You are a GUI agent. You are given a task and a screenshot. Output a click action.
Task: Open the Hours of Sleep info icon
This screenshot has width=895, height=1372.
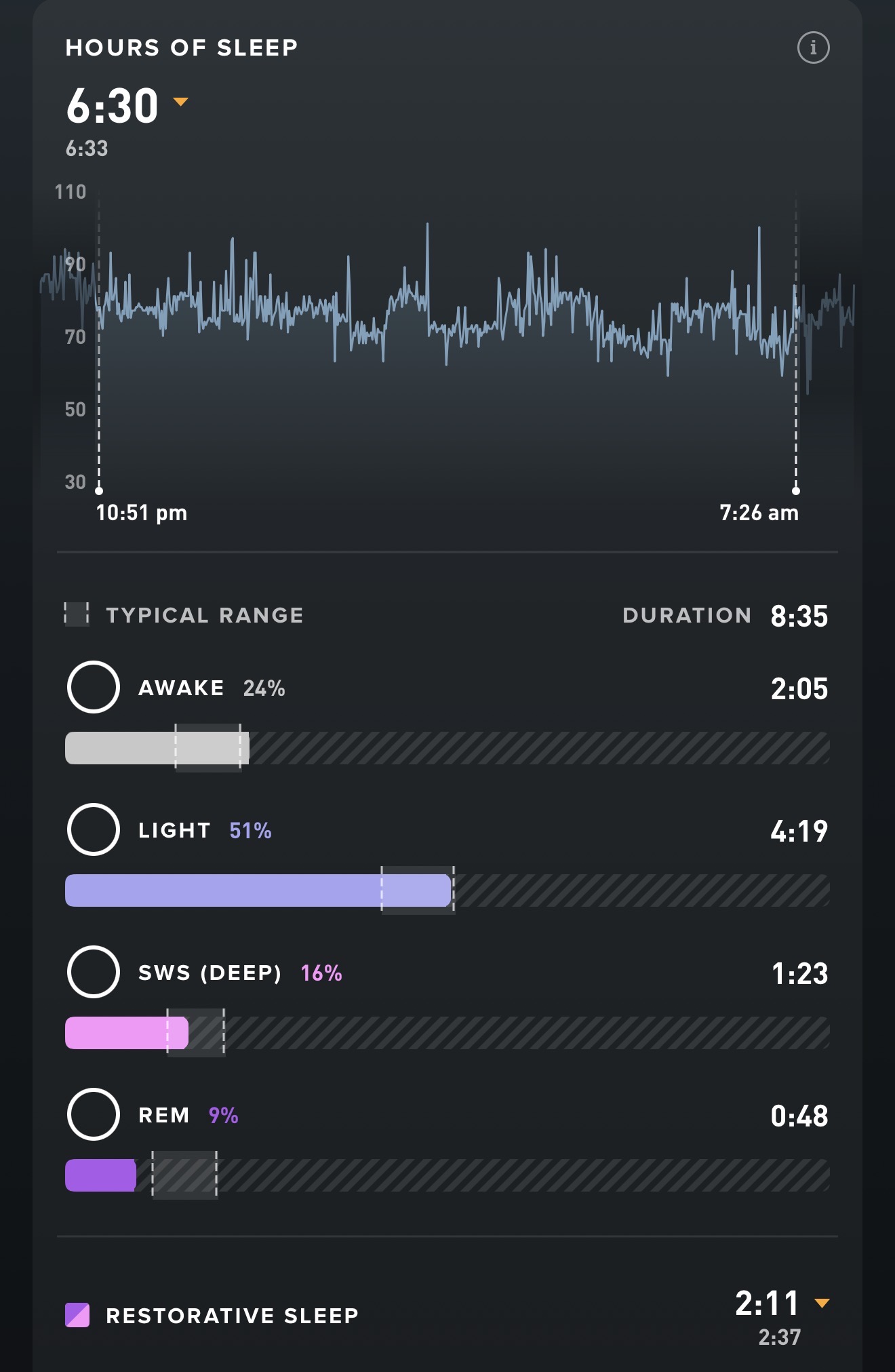pos(813,48)
